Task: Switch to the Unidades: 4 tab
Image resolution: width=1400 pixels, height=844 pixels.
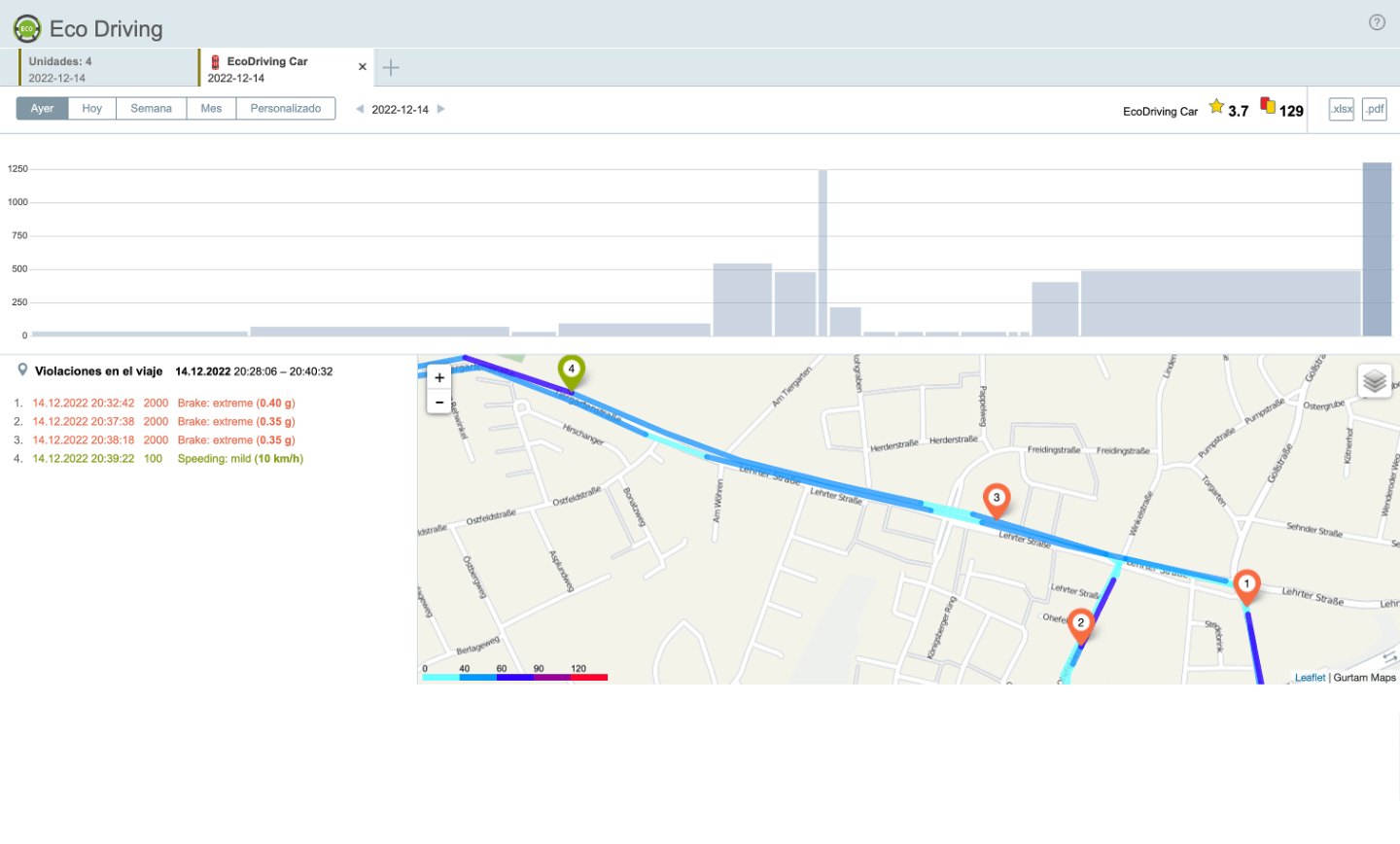Action: [x=107, y=69]
